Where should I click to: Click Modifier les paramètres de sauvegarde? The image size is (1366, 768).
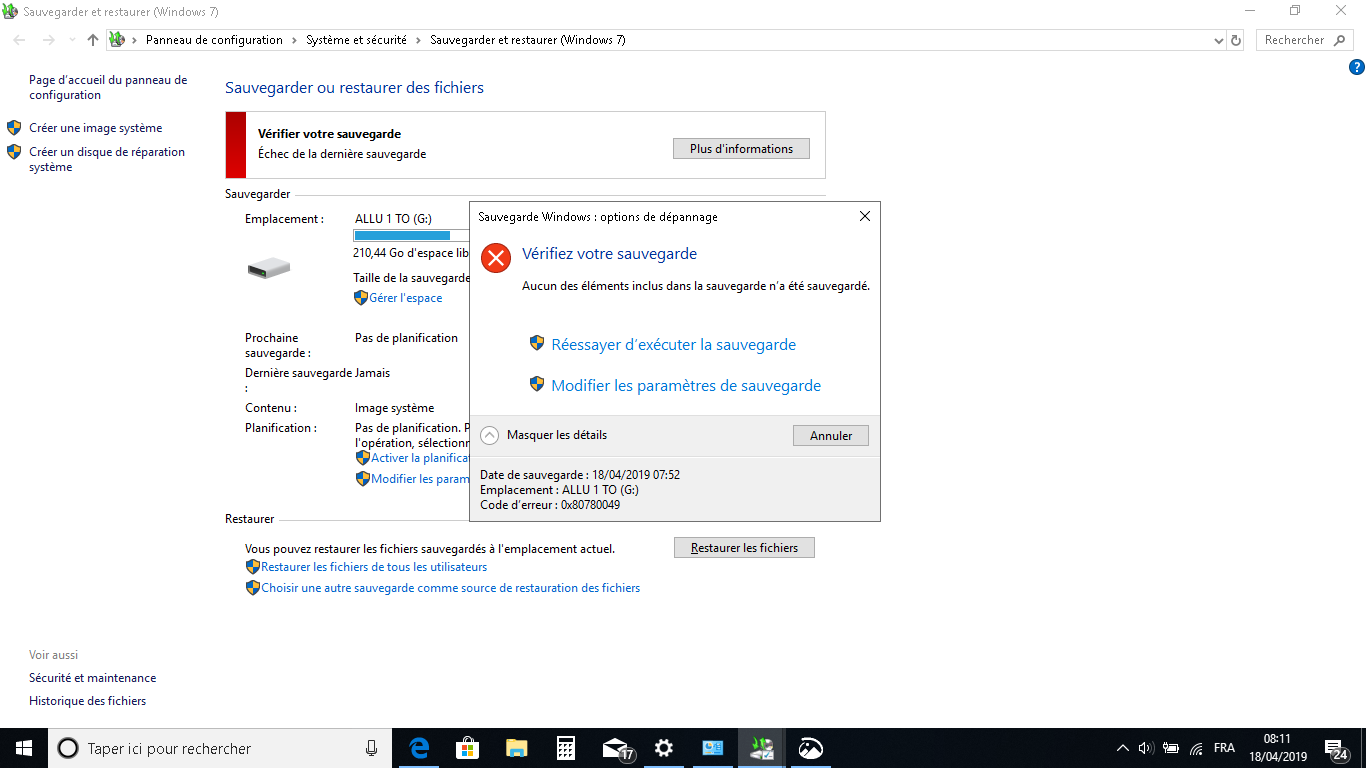point(686,385)
